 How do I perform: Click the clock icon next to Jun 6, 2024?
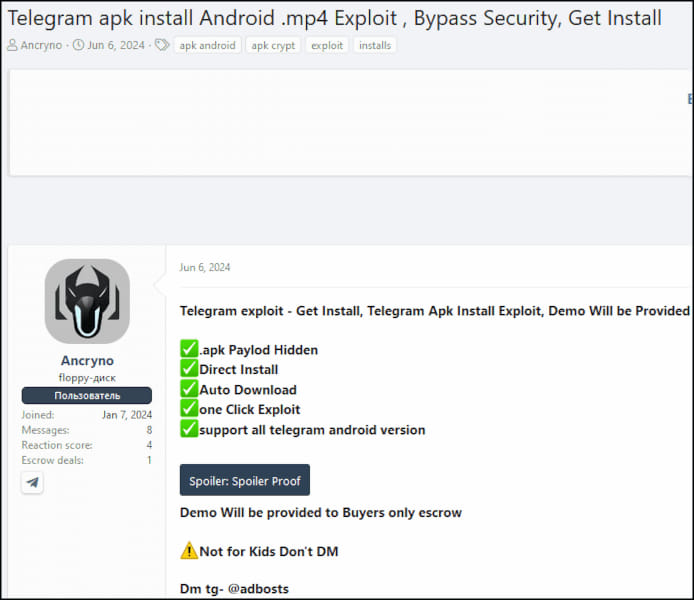[x=78, y=45]
